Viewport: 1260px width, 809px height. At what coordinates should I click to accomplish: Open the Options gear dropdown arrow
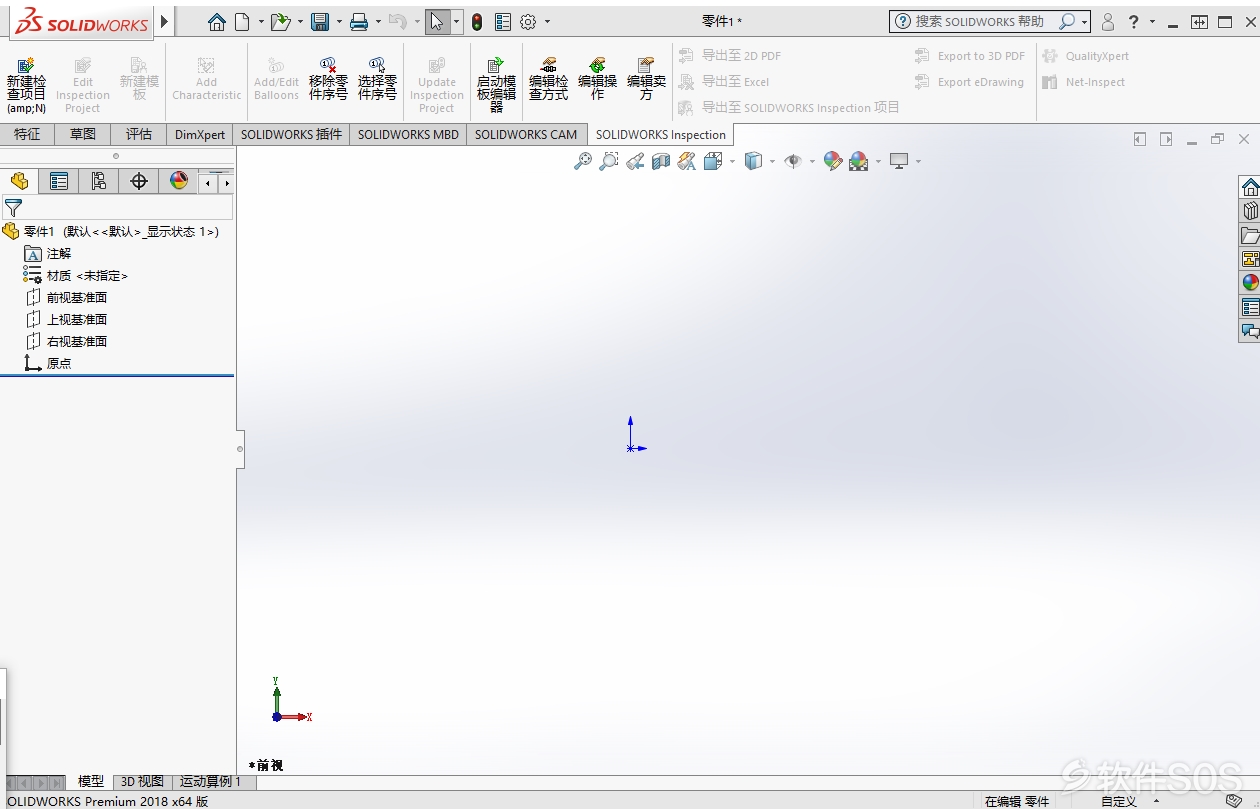point(547,22)
